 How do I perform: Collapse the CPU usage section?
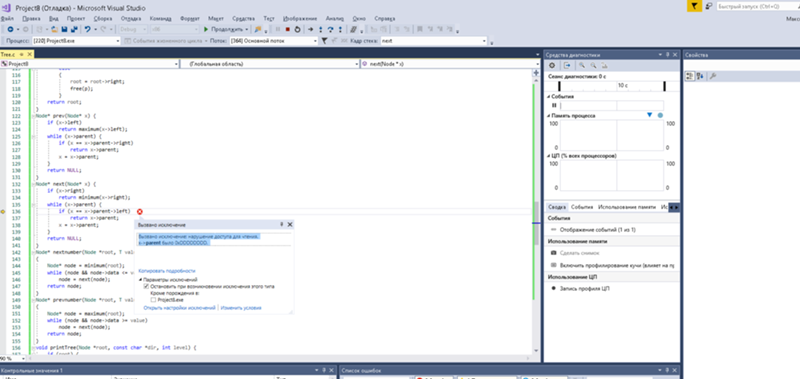548,156
